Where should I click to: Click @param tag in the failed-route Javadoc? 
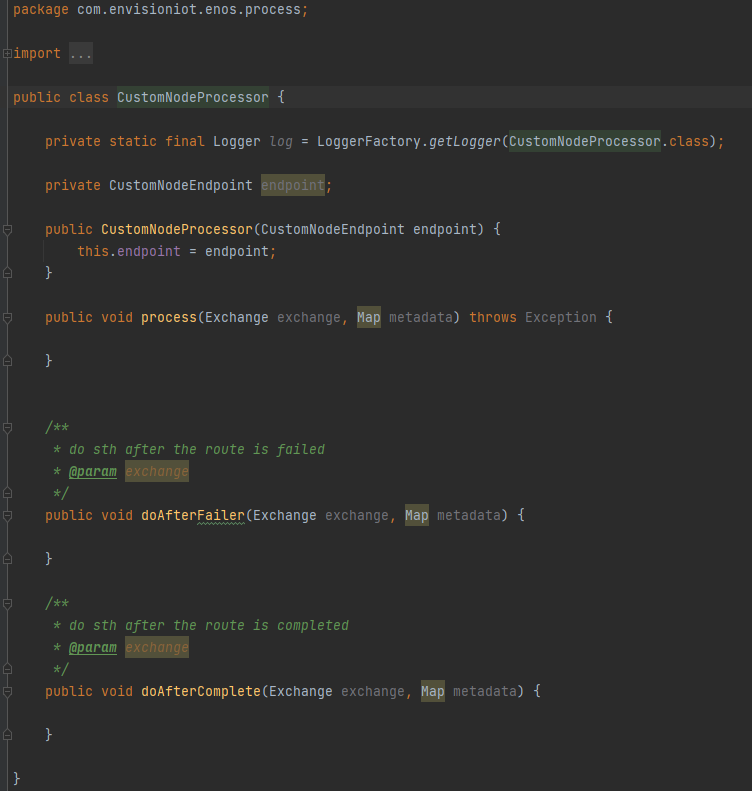[92, 471]
